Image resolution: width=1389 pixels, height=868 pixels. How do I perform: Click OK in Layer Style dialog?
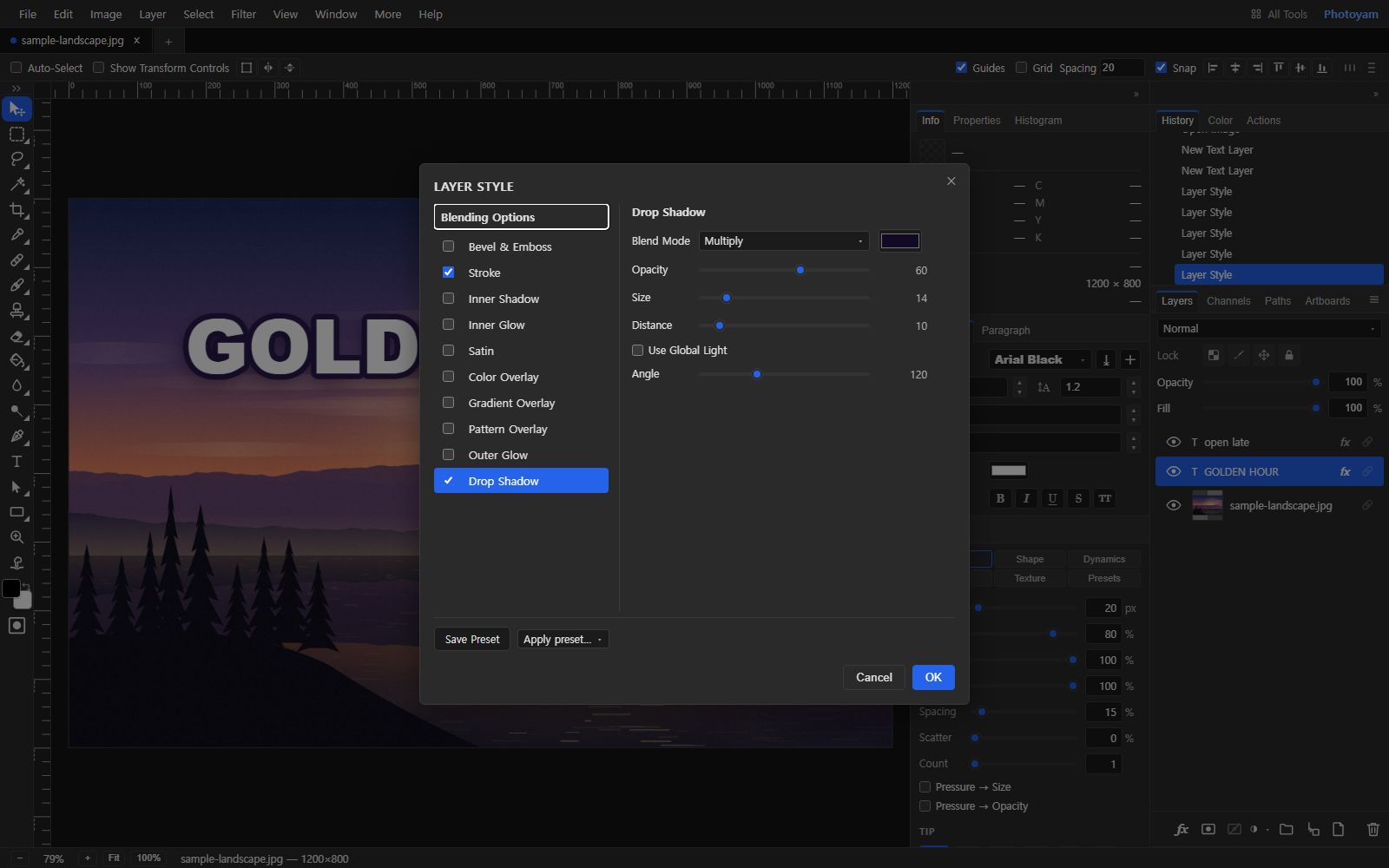click(933, 677)
